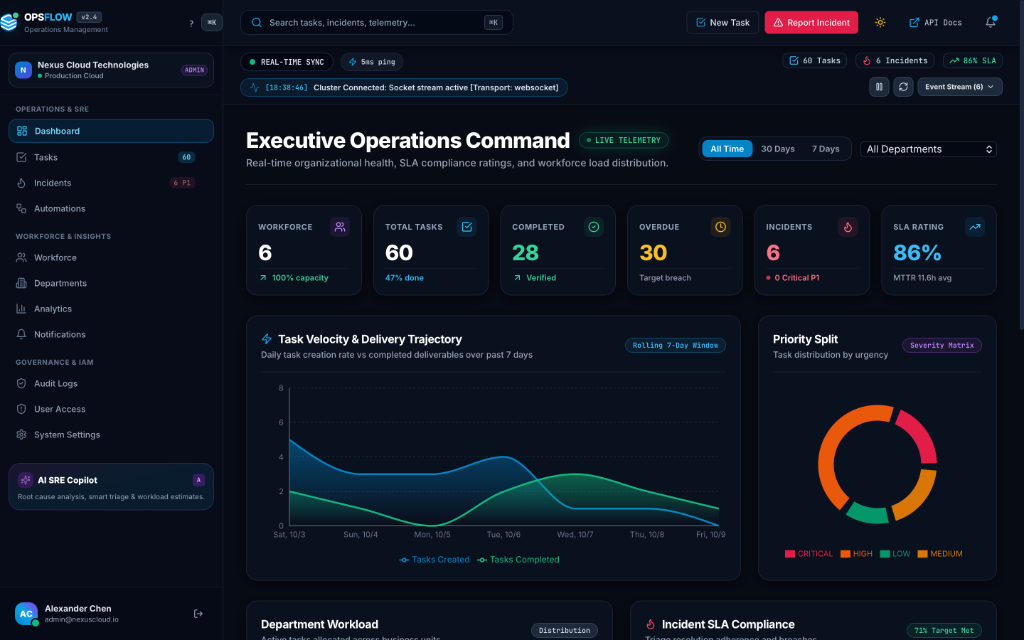Click the lightning icon beside Task Velocity
Image resolution: width=1024 pixels, height=640 pixels.
[266, 339]
